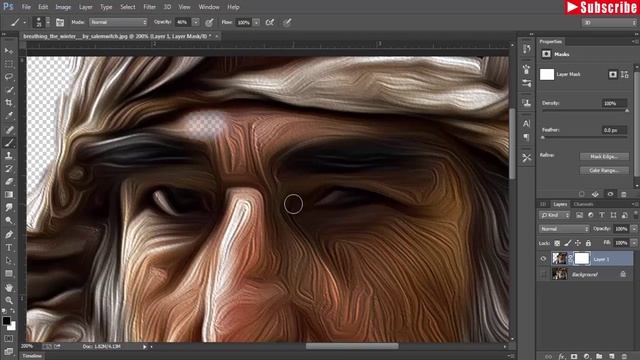640x360 pixels.
Task: Open the Filter menu
Action: (x=149, y=7)
